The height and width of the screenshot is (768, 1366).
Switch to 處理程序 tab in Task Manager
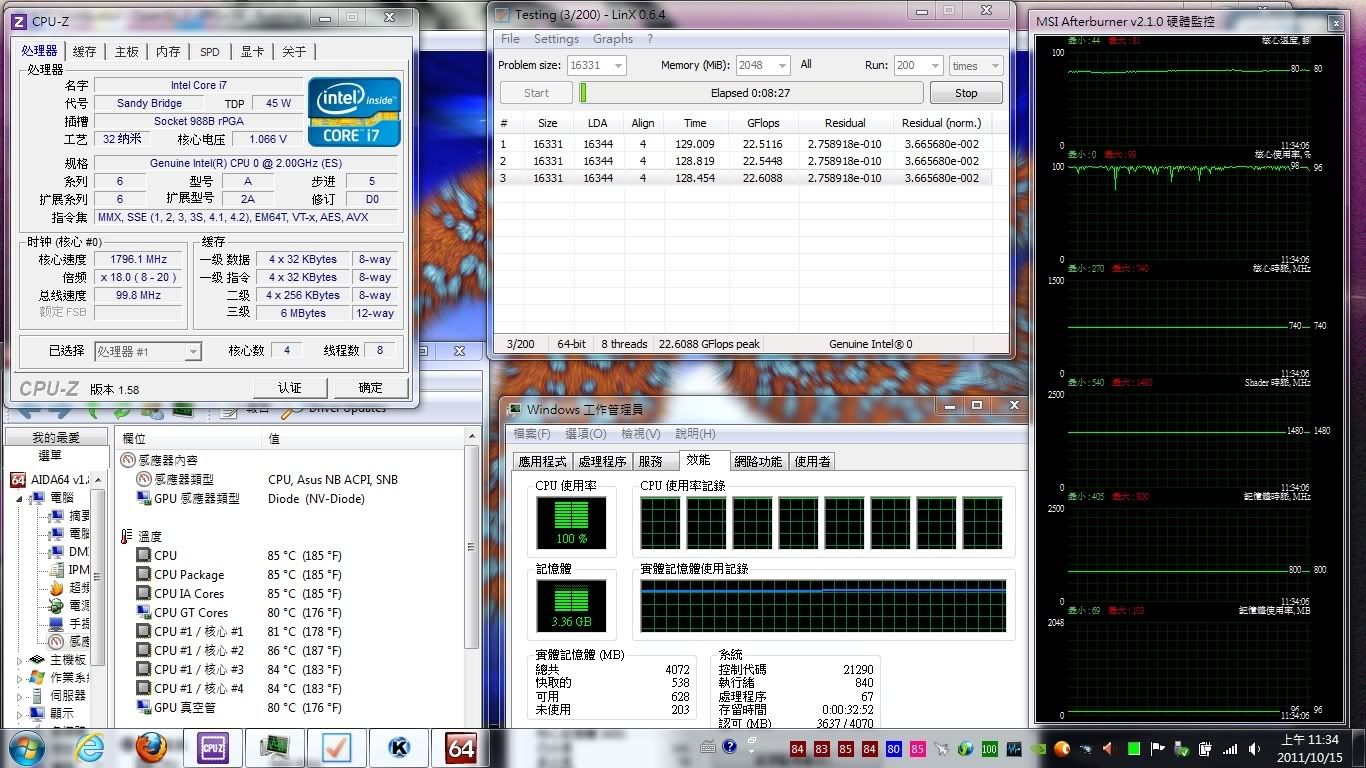[602, 461]
